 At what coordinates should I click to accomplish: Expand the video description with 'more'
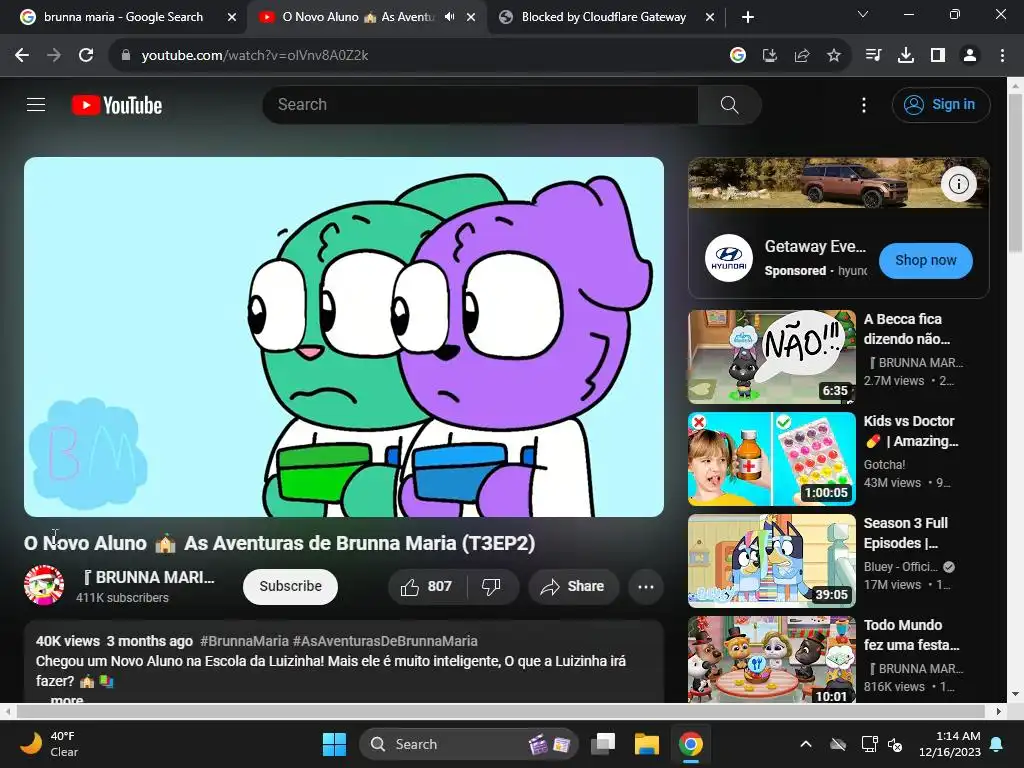67,699
